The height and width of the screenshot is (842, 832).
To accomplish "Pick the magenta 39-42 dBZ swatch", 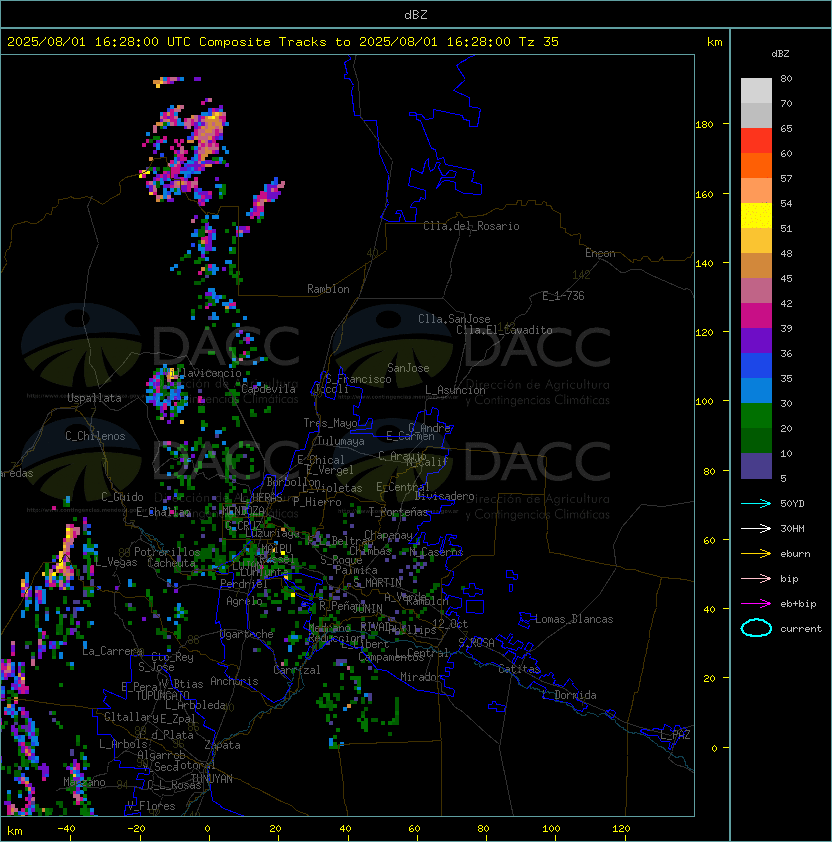I will 756,316.
